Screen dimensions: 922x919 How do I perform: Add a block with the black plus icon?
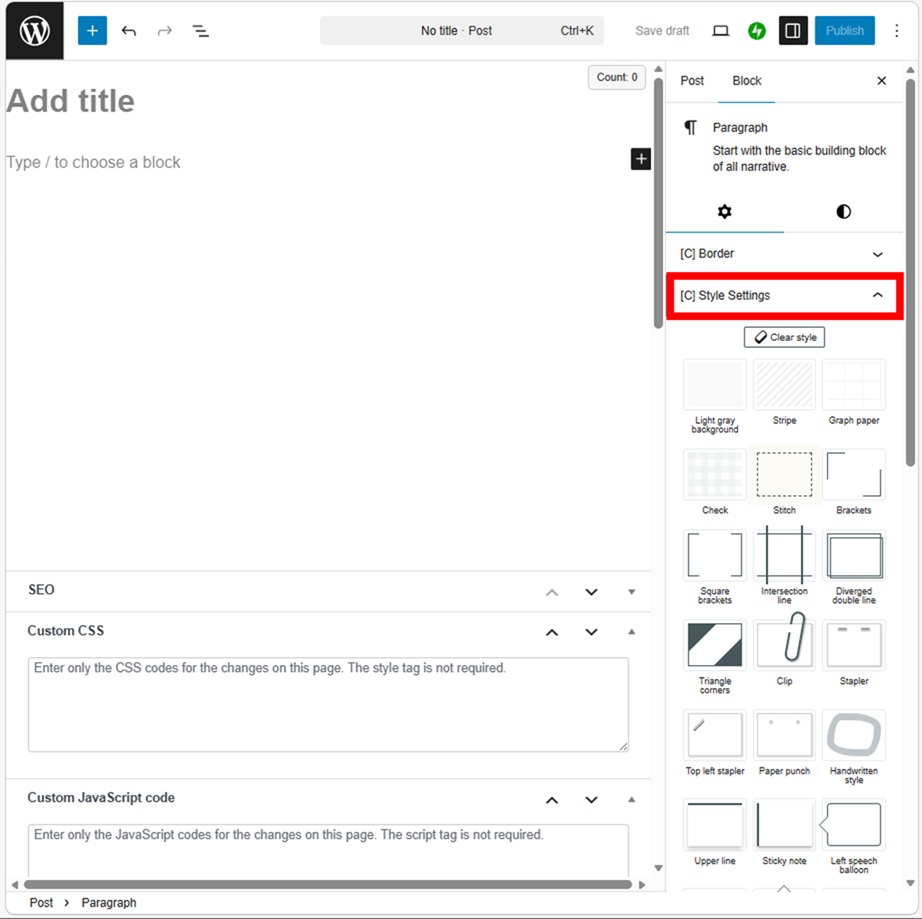[640, 159]
